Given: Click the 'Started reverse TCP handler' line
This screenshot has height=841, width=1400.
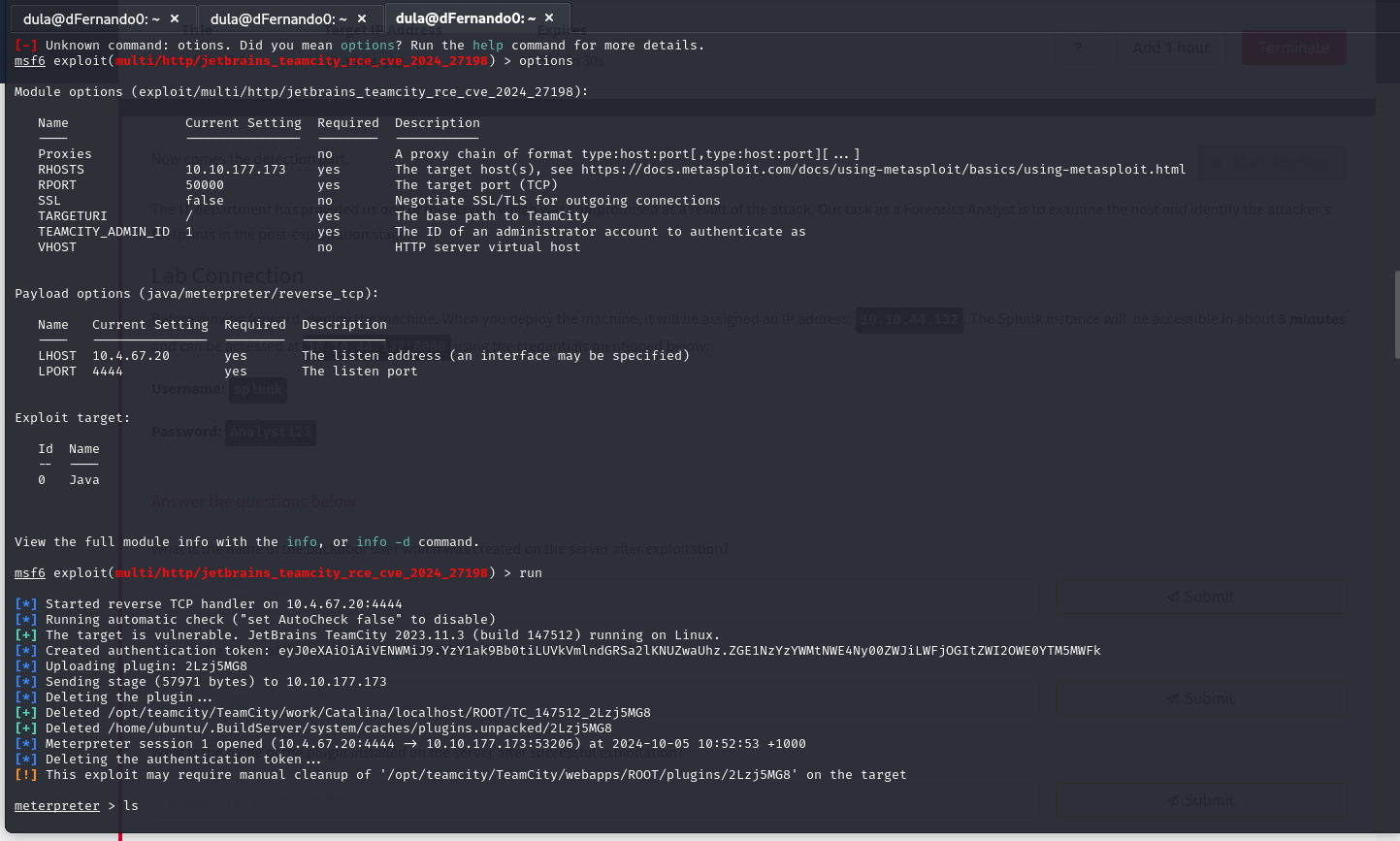Looking at the screenshot, I should [x=209, y=604].
